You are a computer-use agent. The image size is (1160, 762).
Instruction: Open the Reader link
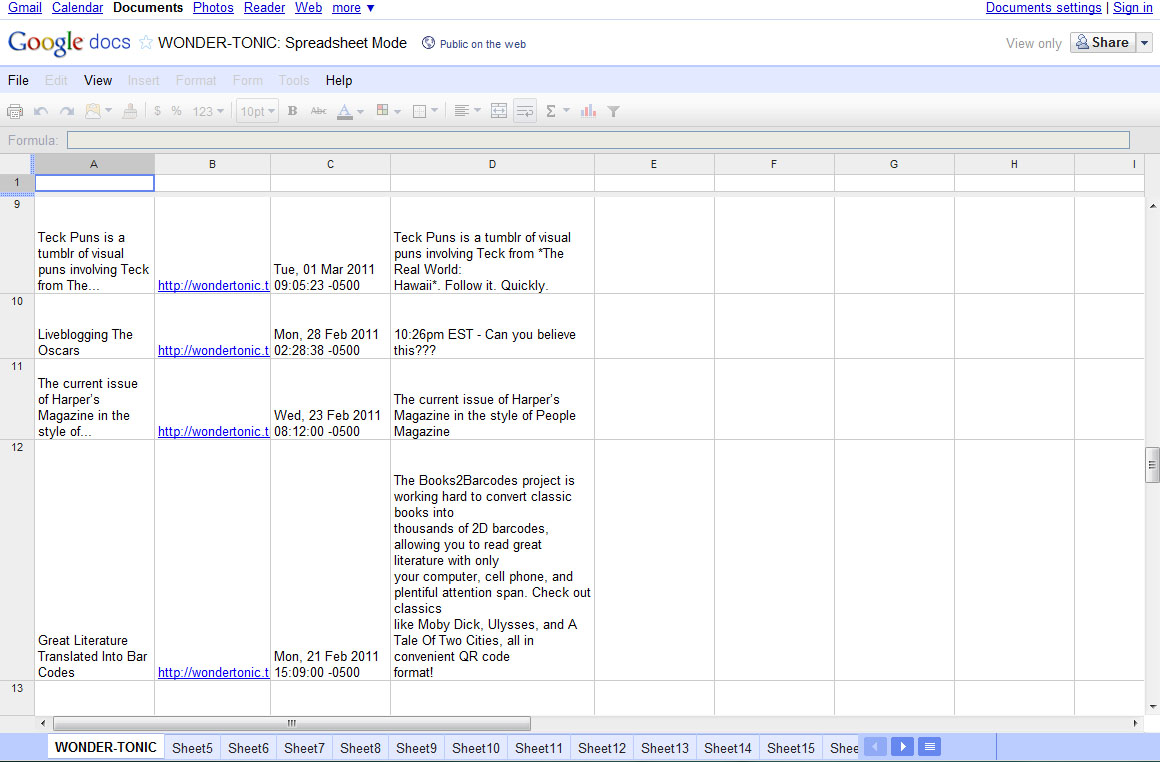coord(264,7)
